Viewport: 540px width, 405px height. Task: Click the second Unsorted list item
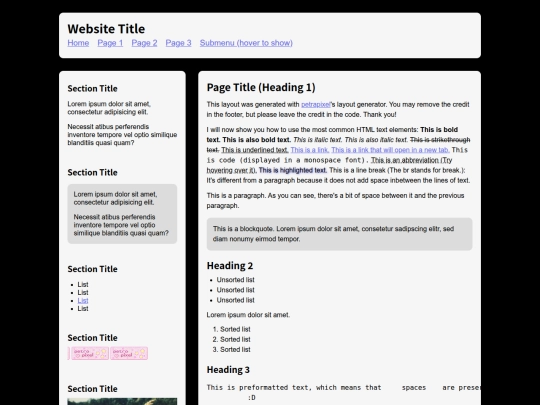(x=236, y=290)
